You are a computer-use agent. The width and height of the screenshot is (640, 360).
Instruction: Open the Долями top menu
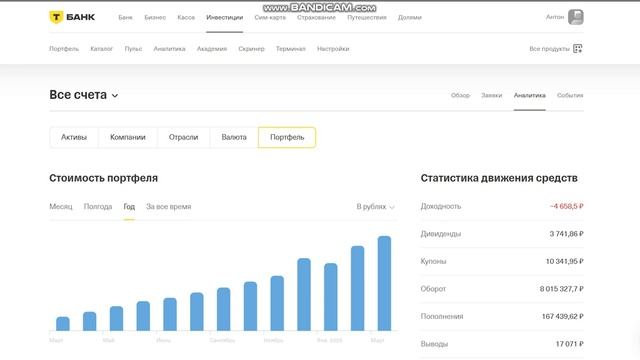(x=410, y=18)
